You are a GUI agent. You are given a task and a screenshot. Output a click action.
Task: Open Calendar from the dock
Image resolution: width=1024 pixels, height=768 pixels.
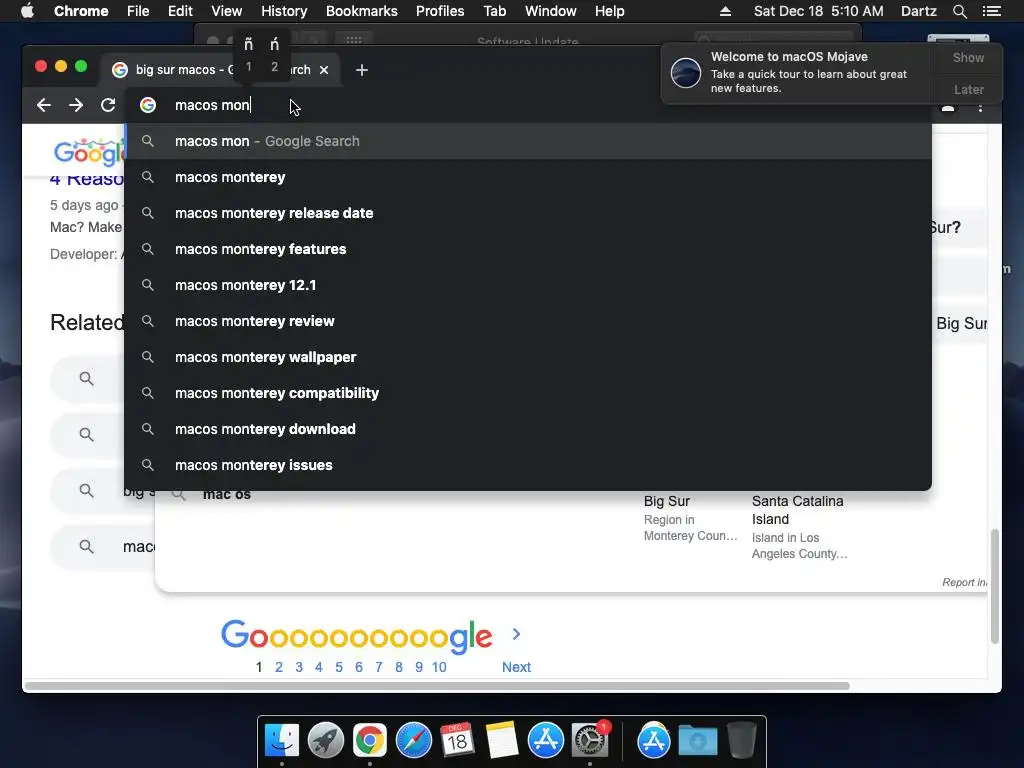[x=457, y=741]
